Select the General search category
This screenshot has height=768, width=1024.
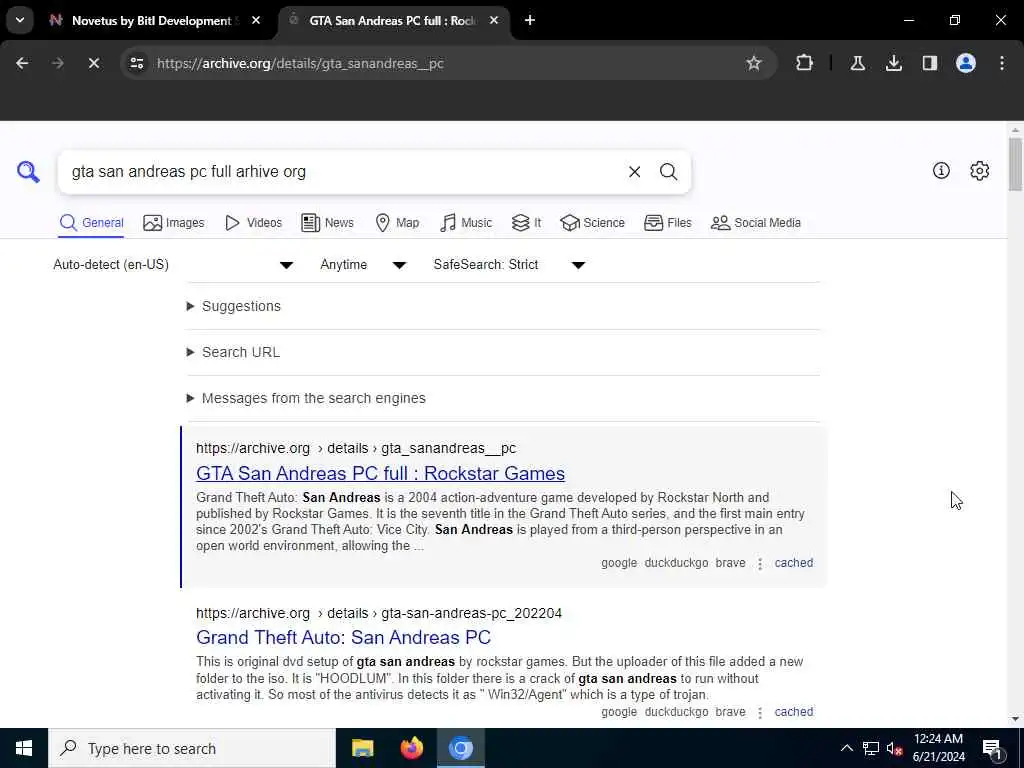tap(91, 223)
